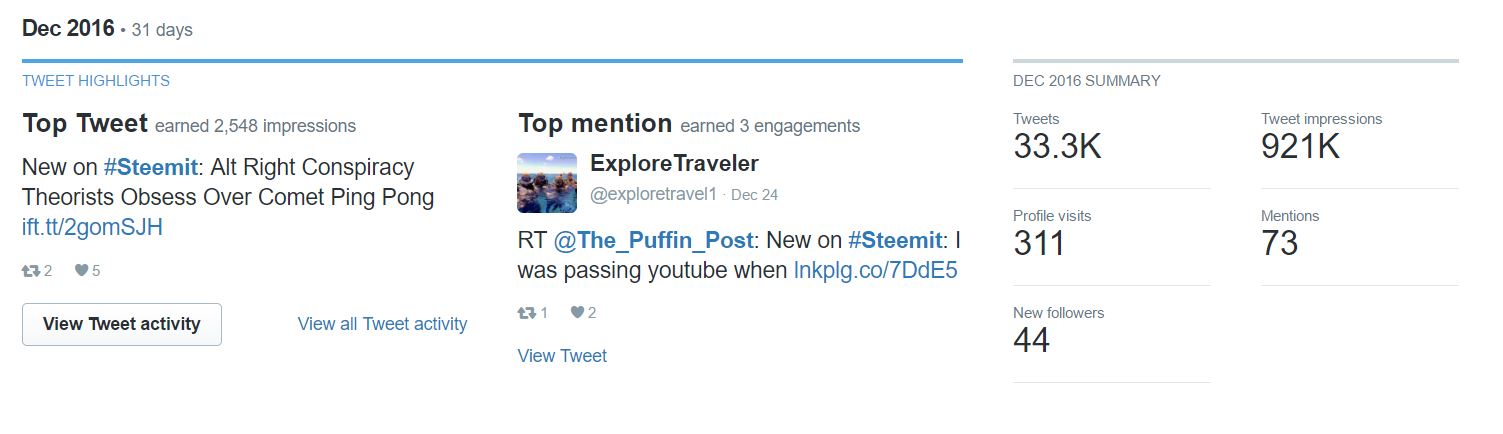This screenshot has width=1503, height=434.
Task: Click the ExploreTraveler account name
Action: click(x=674, y=163)
